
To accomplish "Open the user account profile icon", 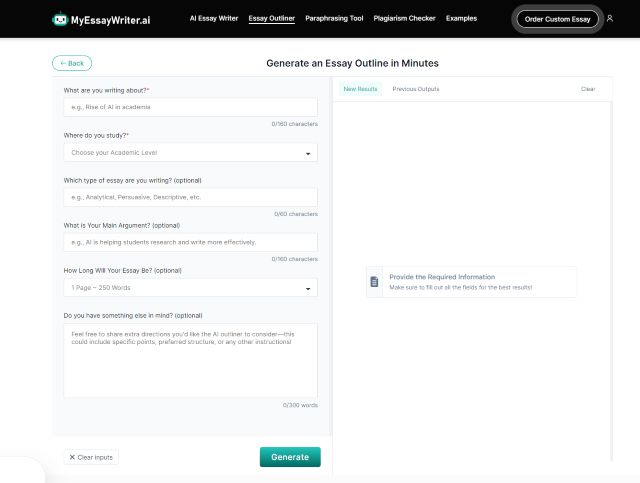I will 610,18.
